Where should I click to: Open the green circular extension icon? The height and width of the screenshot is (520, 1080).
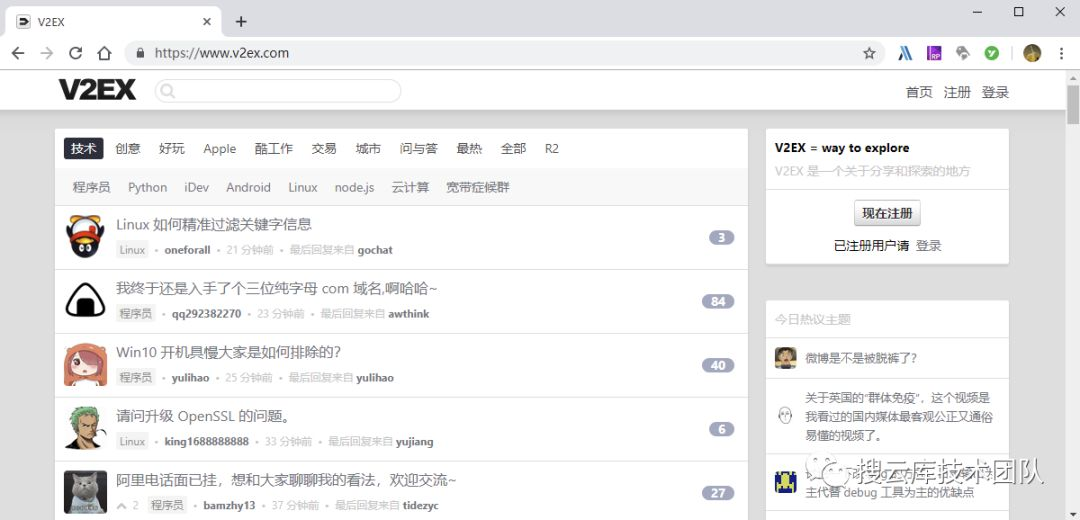992,53
